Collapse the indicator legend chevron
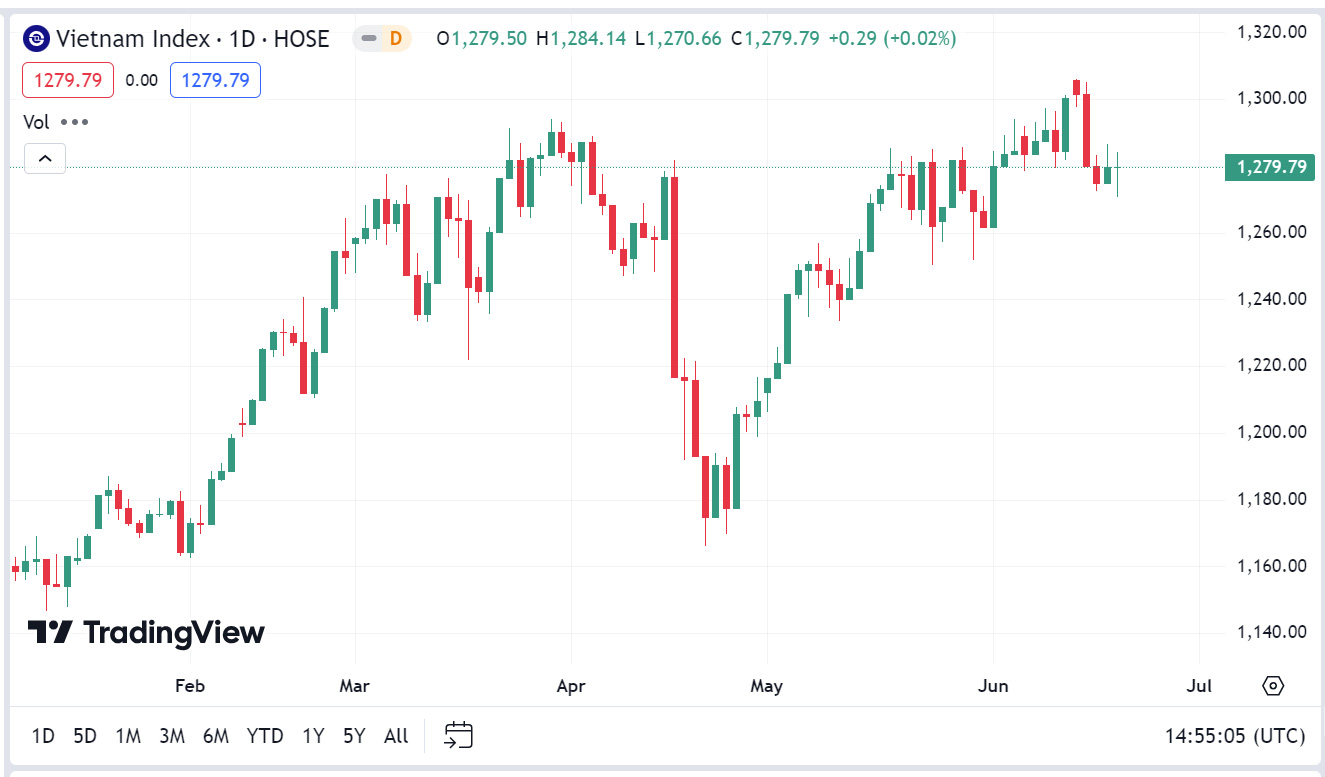The height and width of the screenshot is (777, 1325). coord(45,158)
